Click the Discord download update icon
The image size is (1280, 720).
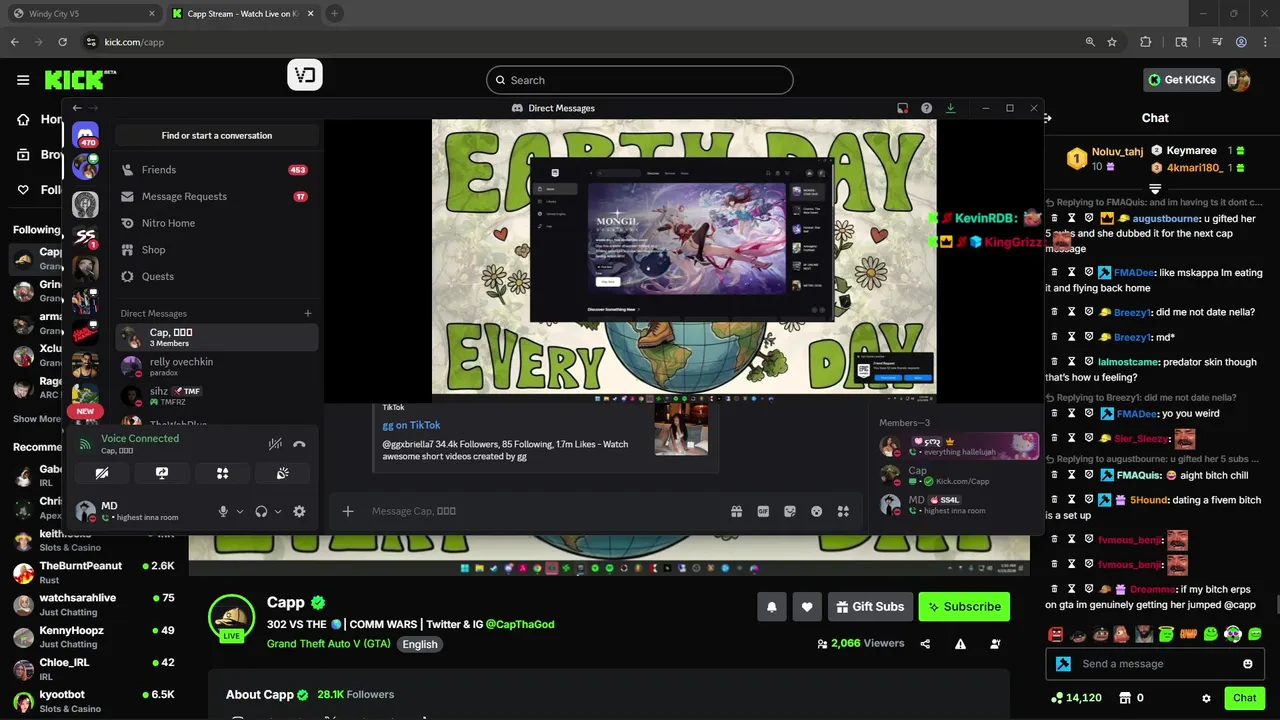click(951, 108)
